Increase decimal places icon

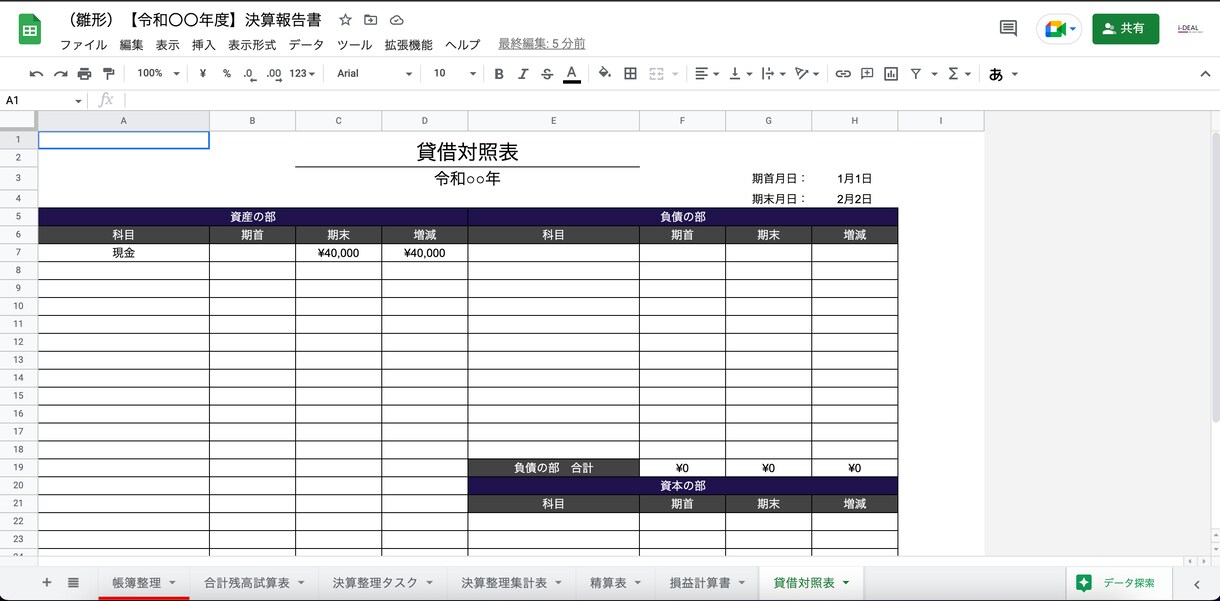[x=274, y=74]
